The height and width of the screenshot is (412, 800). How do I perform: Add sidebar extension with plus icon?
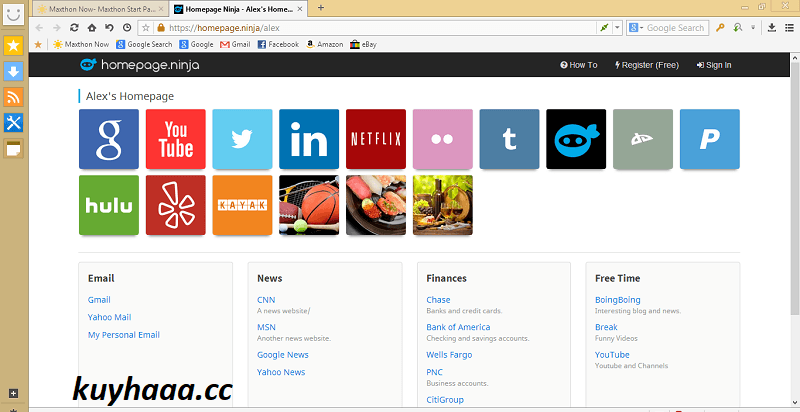[14, 394]
